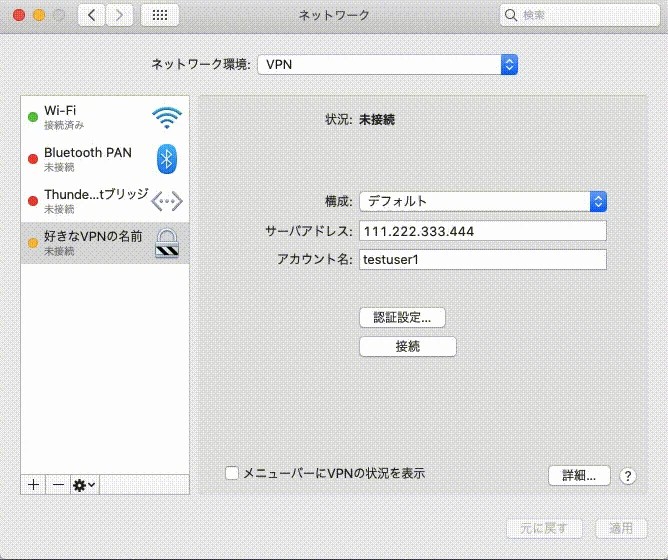Image resolution: width=668 pixels, height=560 pixels.
Task: Enable メニューバーにVPNの状況を表示 checkbox
Action: click(x=232, y=473)
